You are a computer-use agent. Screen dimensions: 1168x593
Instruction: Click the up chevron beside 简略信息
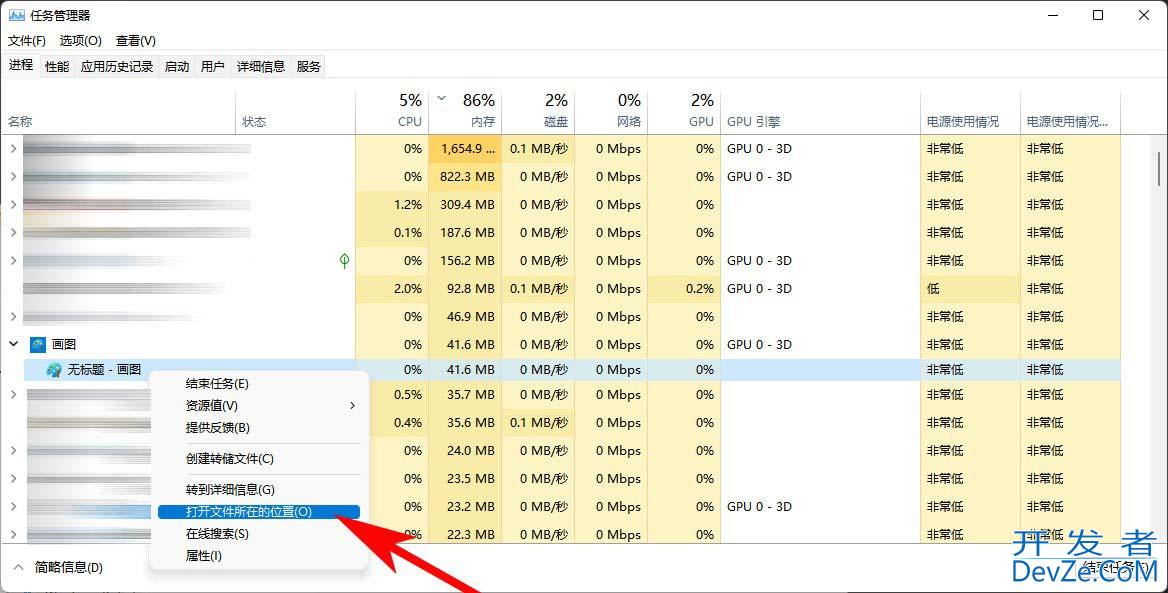click(x=19, y=568)
